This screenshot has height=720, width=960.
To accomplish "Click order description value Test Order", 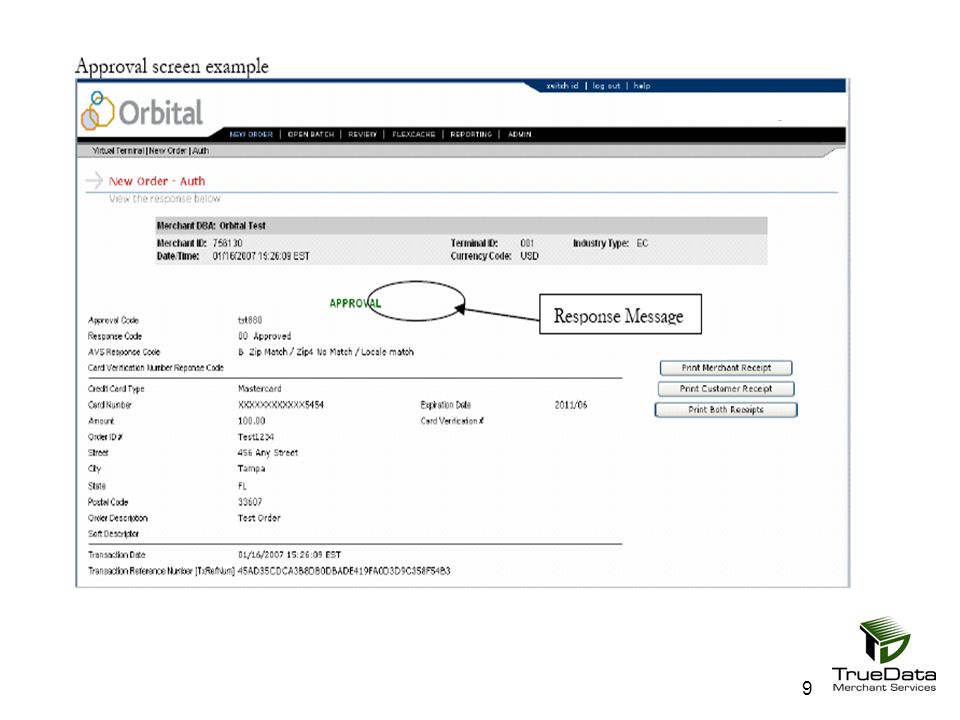I will point(259,518).
